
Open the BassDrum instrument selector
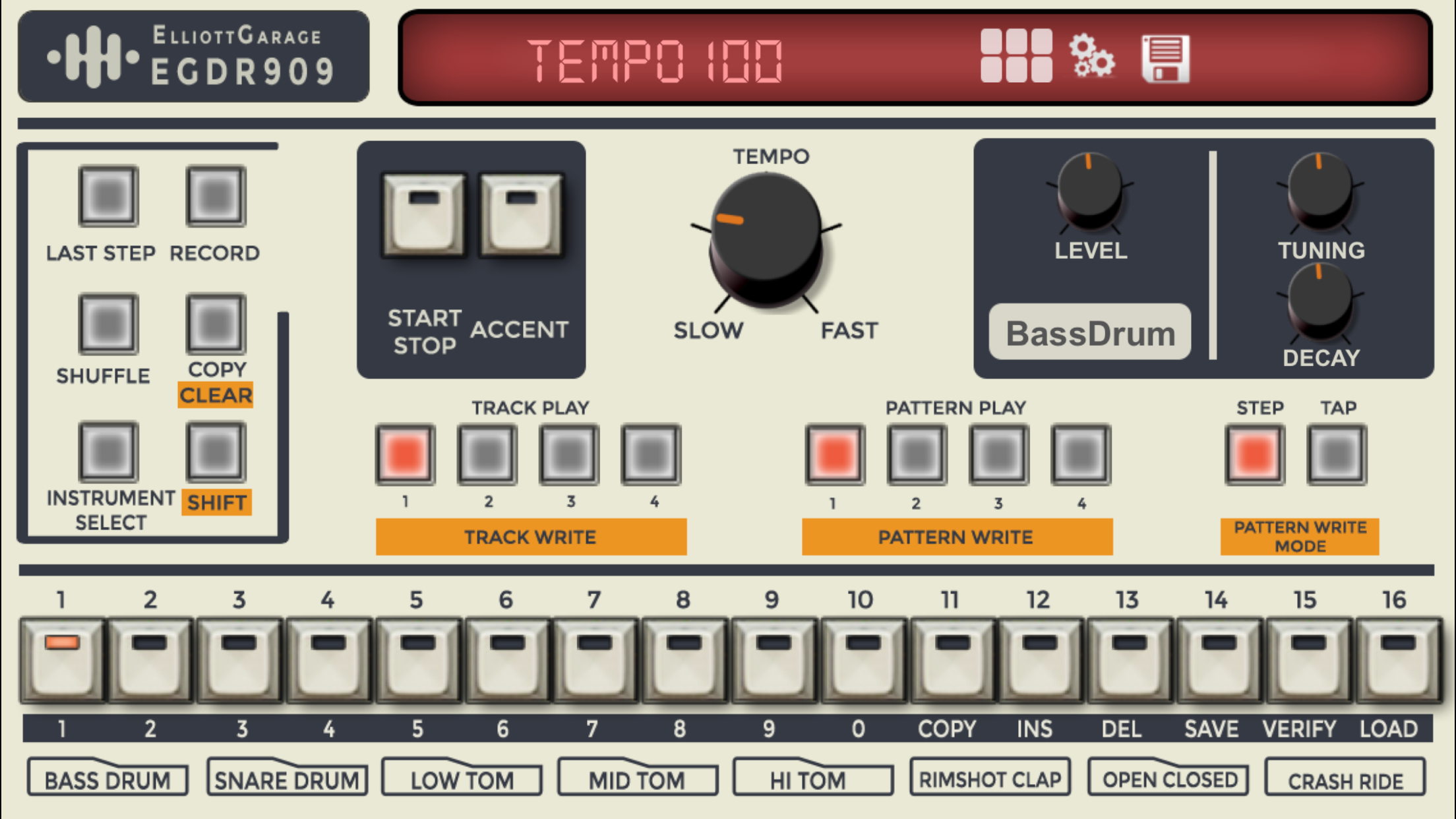point(1090,332)
